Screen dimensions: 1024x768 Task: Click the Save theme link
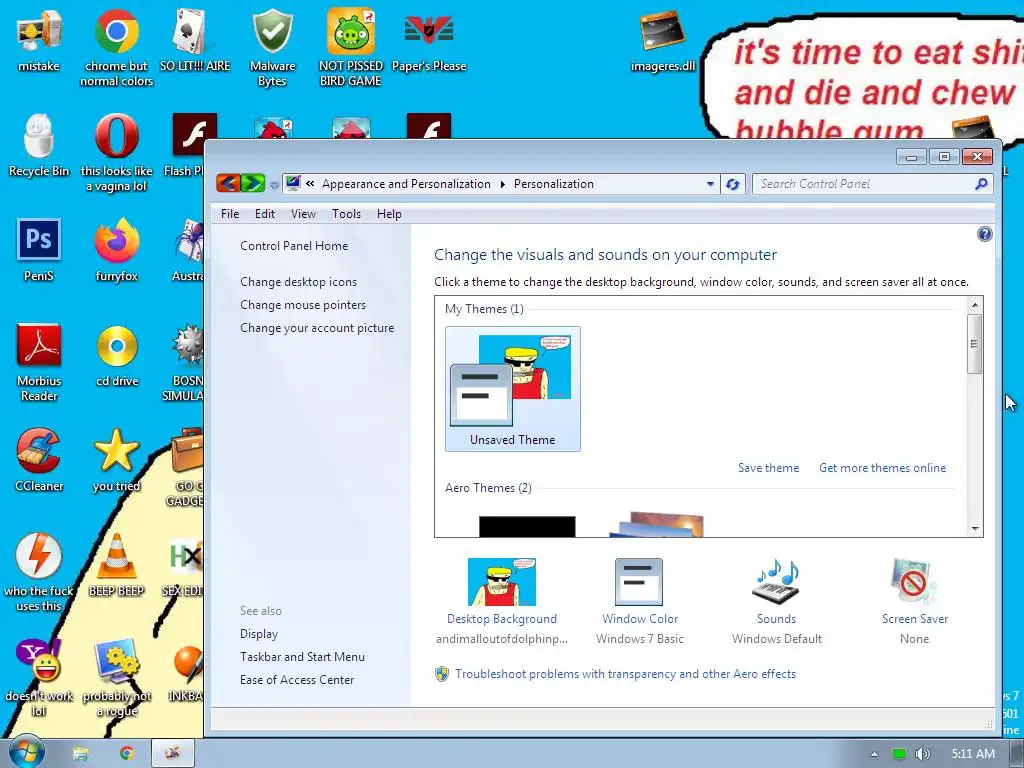[x=768, y=468]
